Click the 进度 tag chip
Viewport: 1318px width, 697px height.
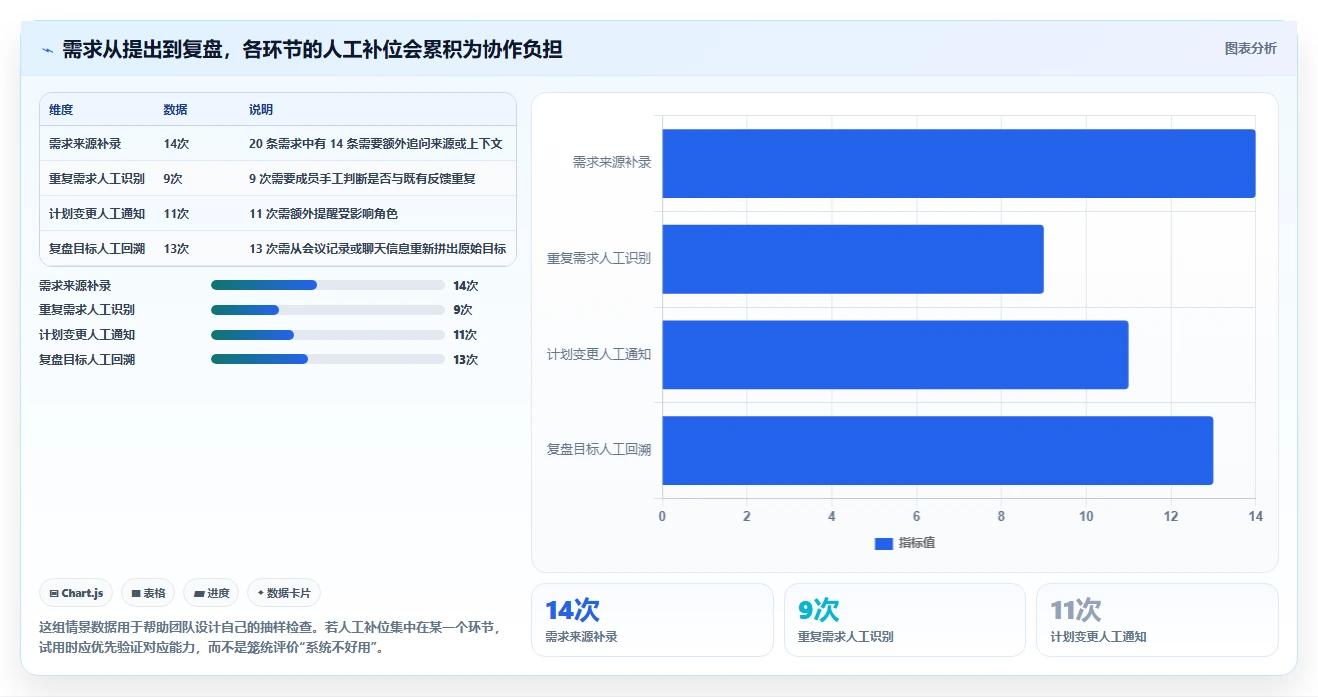click(211, 593)
